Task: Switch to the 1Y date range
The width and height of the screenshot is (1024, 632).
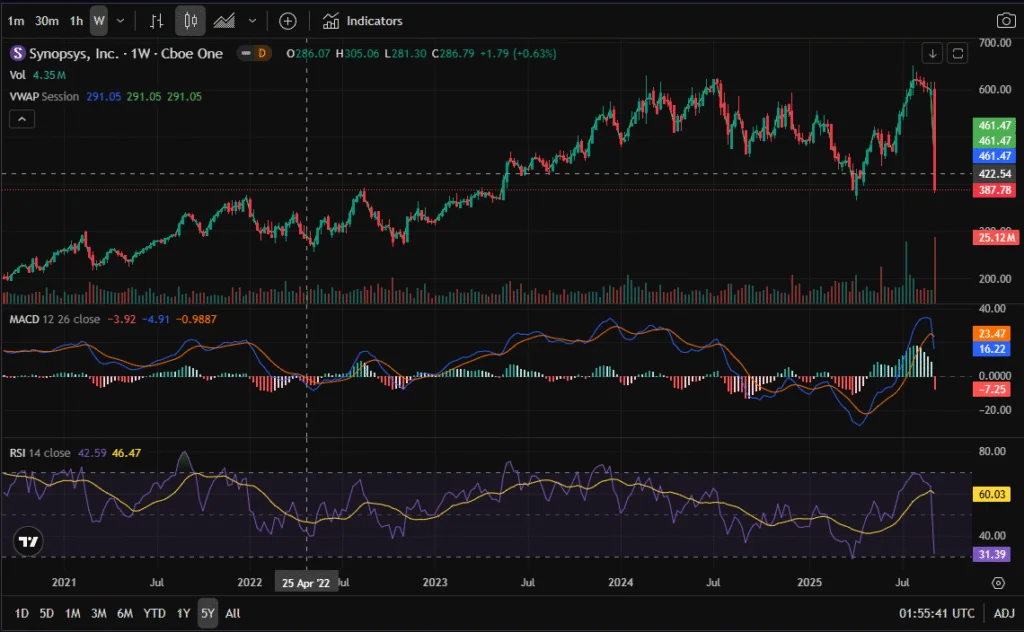Action: pyautogui.click(x=182, y=613)
